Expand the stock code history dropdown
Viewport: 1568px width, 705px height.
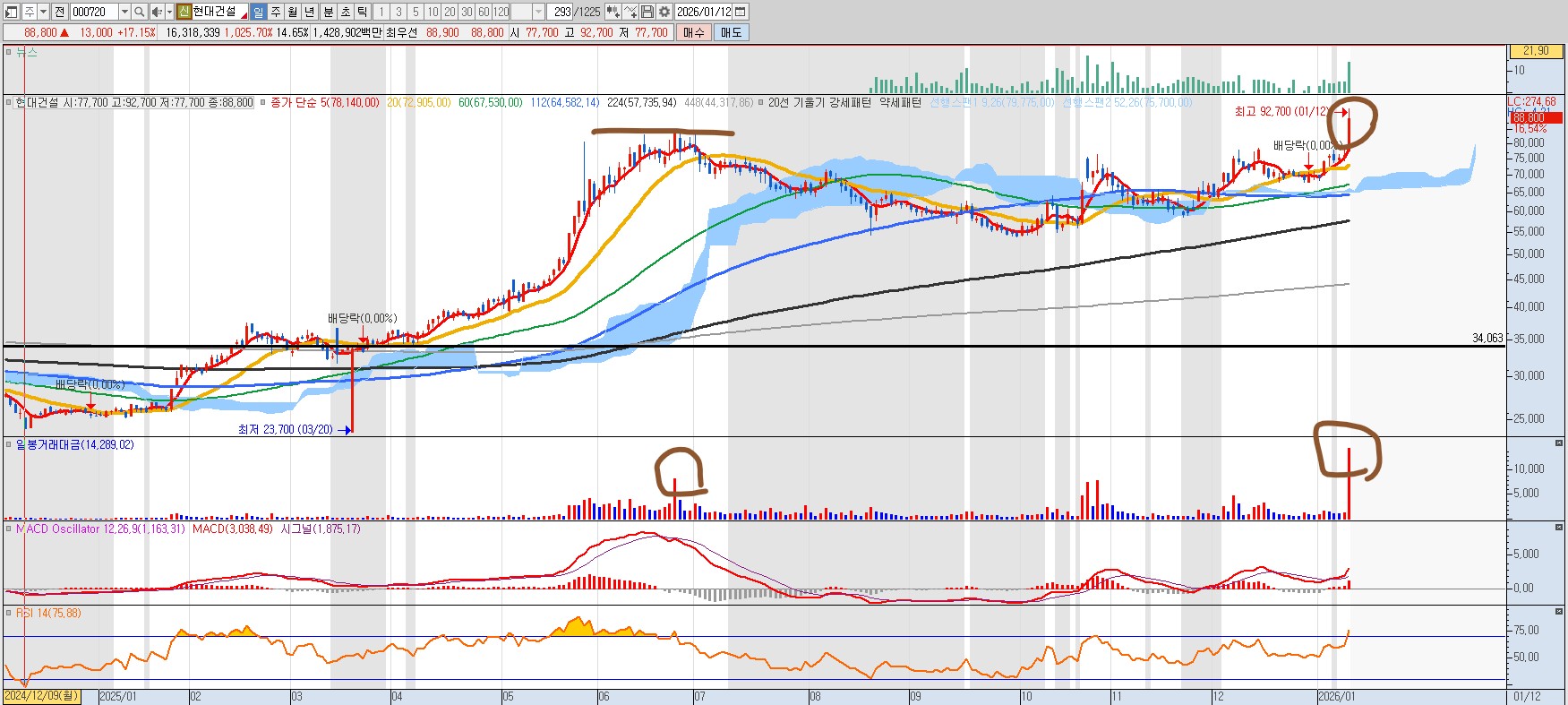[x=124, y=12]
